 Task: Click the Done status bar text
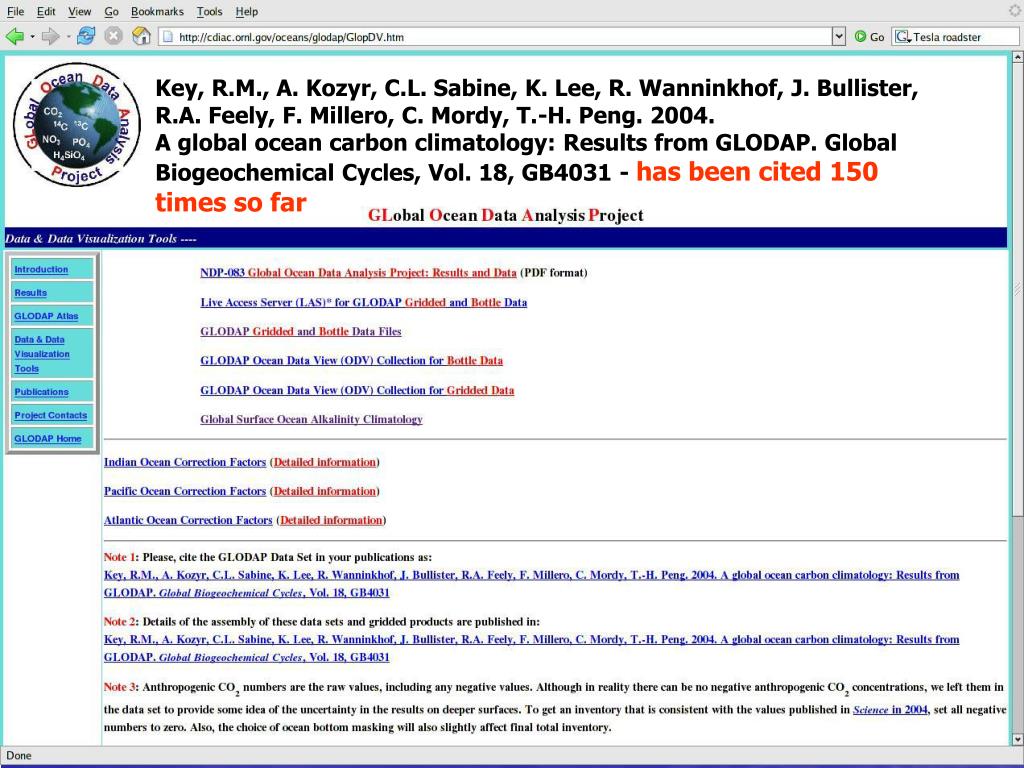19,756
